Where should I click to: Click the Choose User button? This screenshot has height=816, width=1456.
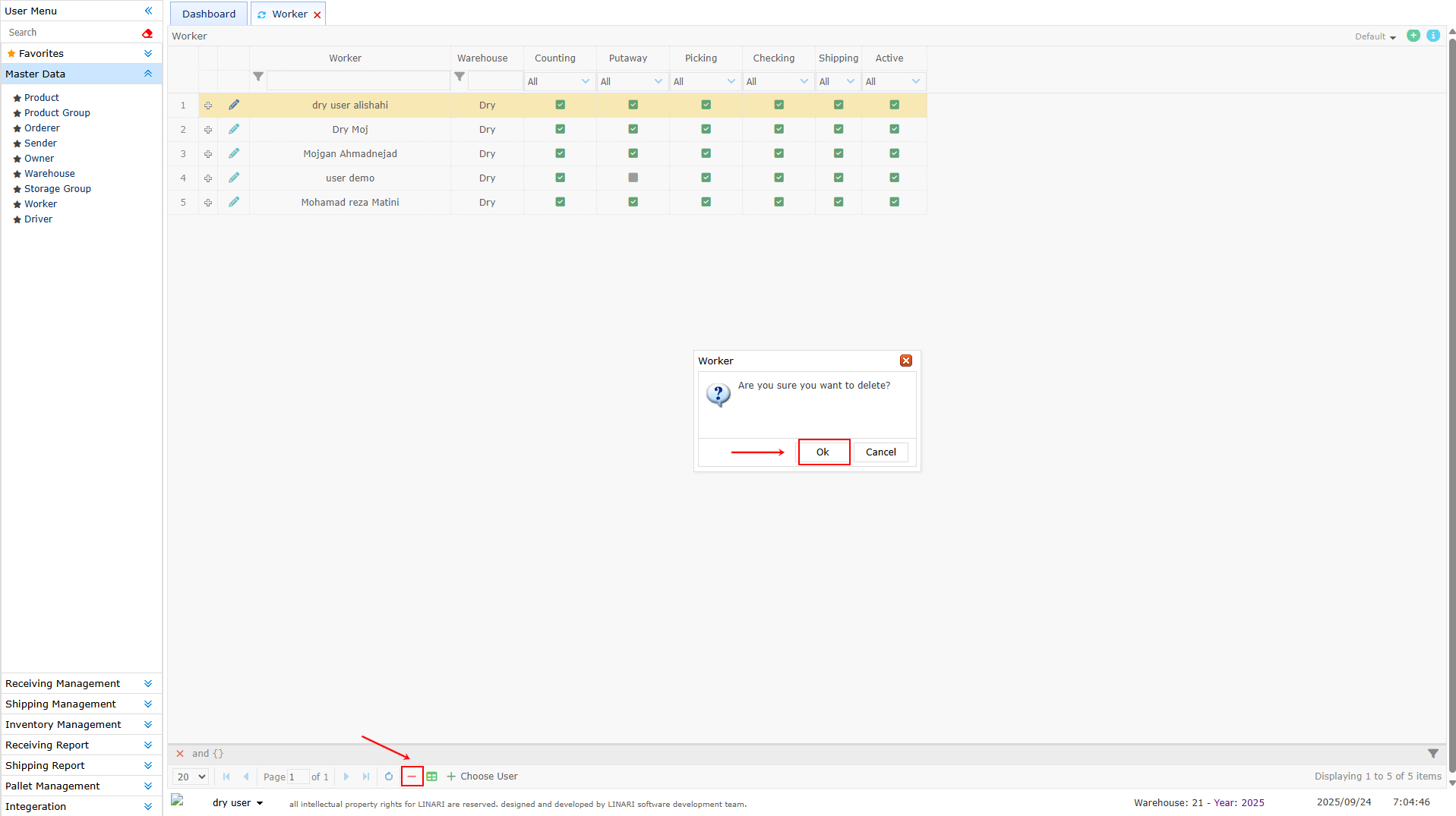pos(482,777)
